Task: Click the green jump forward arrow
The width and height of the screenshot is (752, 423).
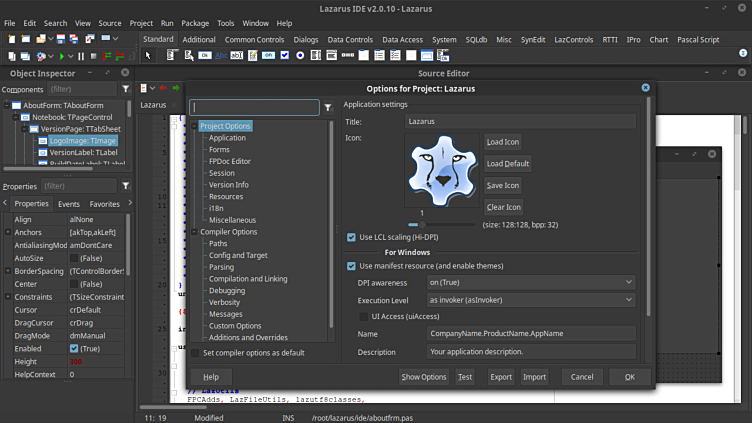Action: coord(176,88)
